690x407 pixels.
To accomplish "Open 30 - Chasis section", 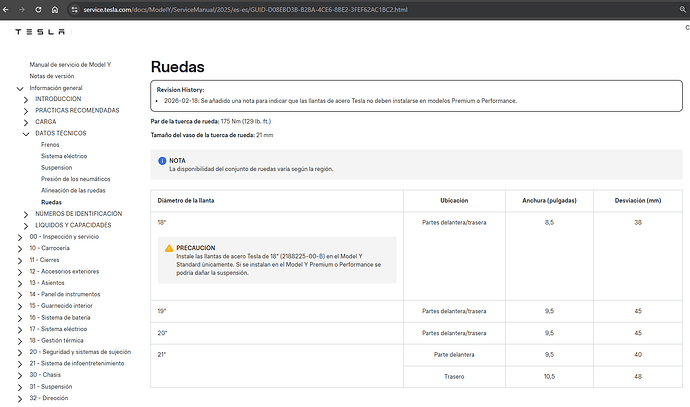I will point(45,375).
